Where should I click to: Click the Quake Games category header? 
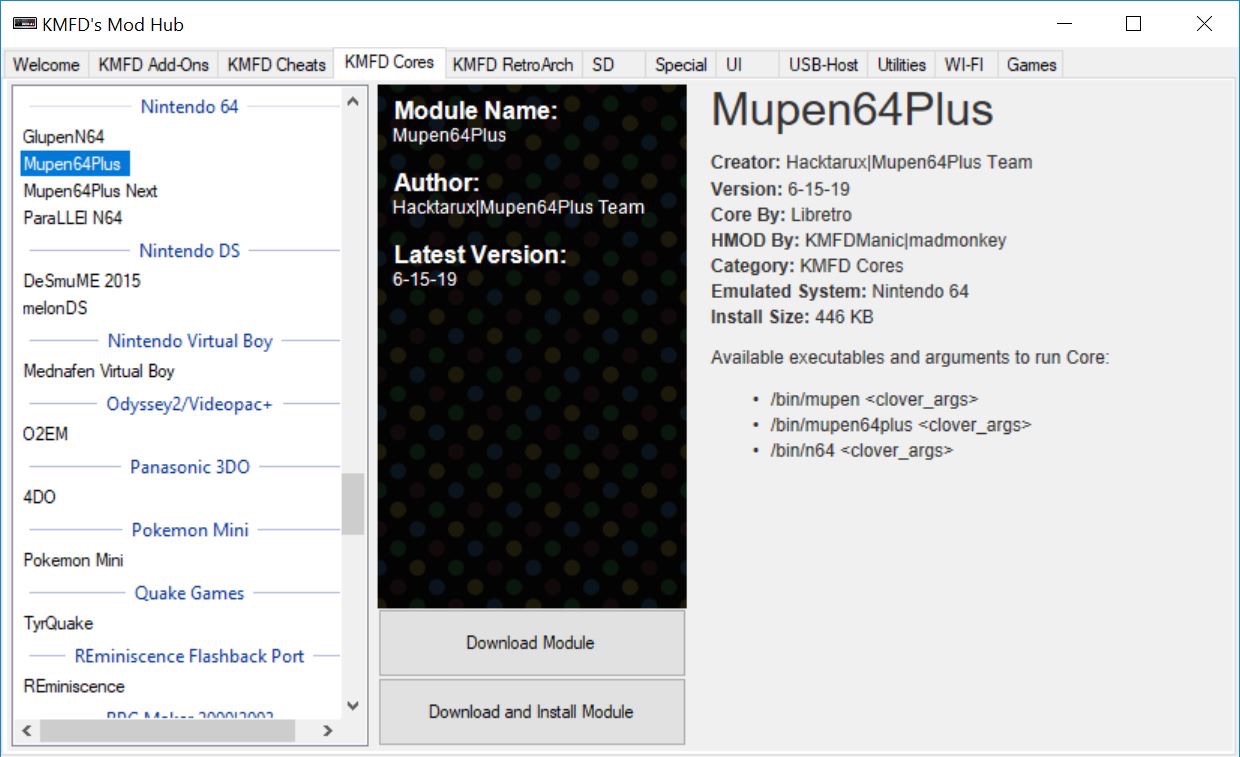pos(189,593)
